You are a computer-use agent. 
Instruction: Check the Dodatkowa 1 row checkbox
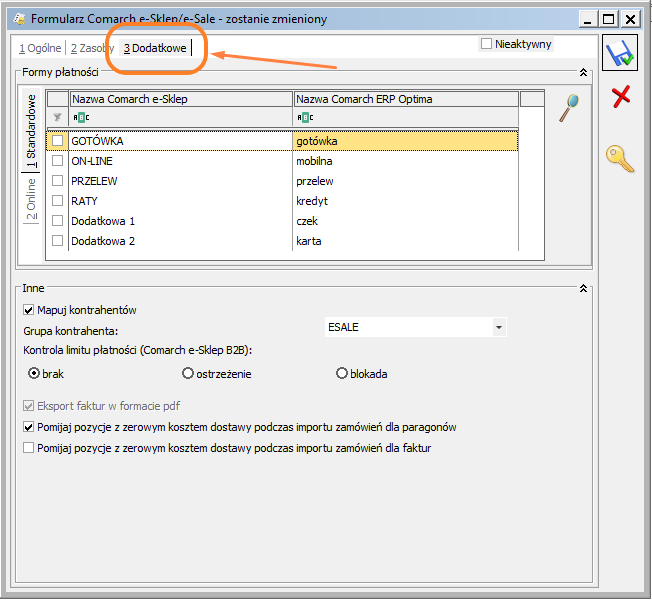pyautogui.click(x=57, y=220)
